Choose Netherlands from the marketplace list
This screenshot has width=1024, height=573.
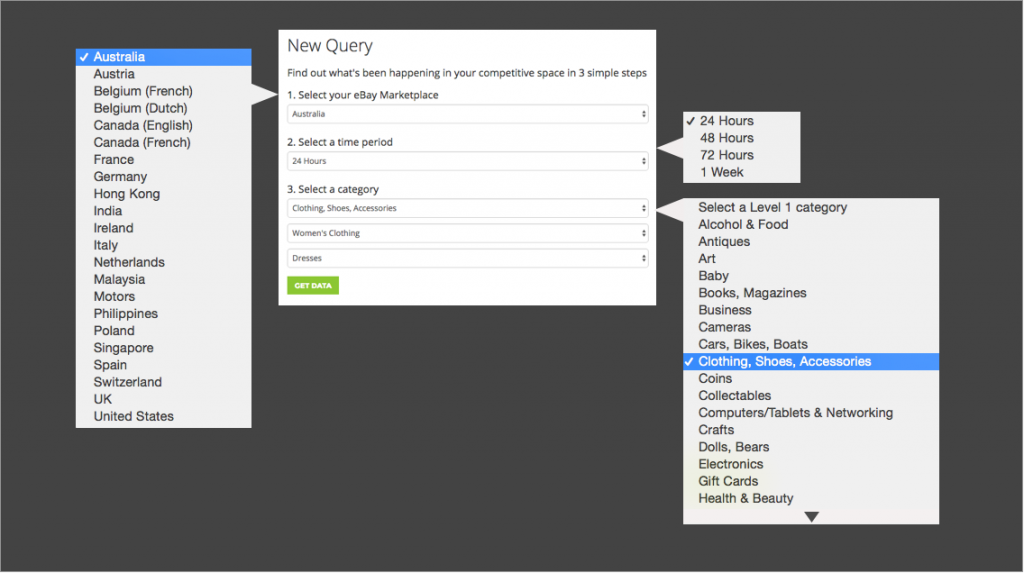pos(163,262)
